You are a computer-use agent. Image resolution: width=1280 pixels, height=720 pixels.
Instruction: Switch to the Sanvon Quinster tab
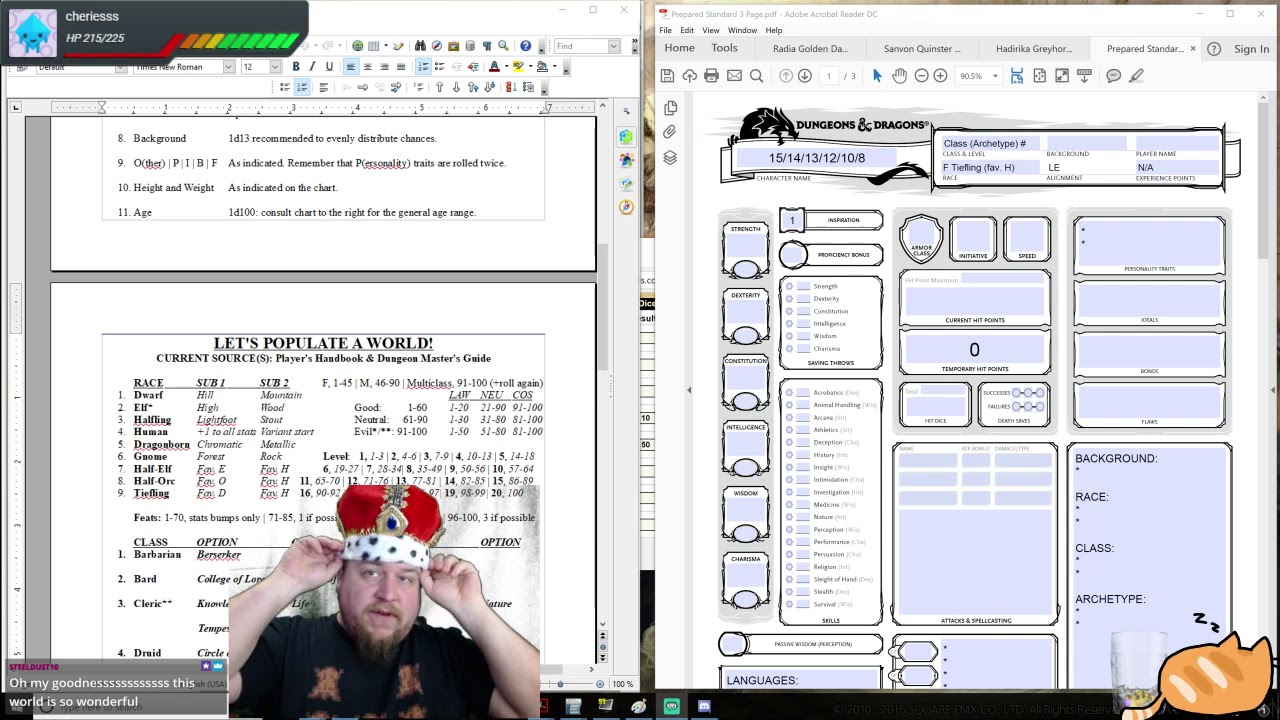pyautogui.click(x=922, y=48)
